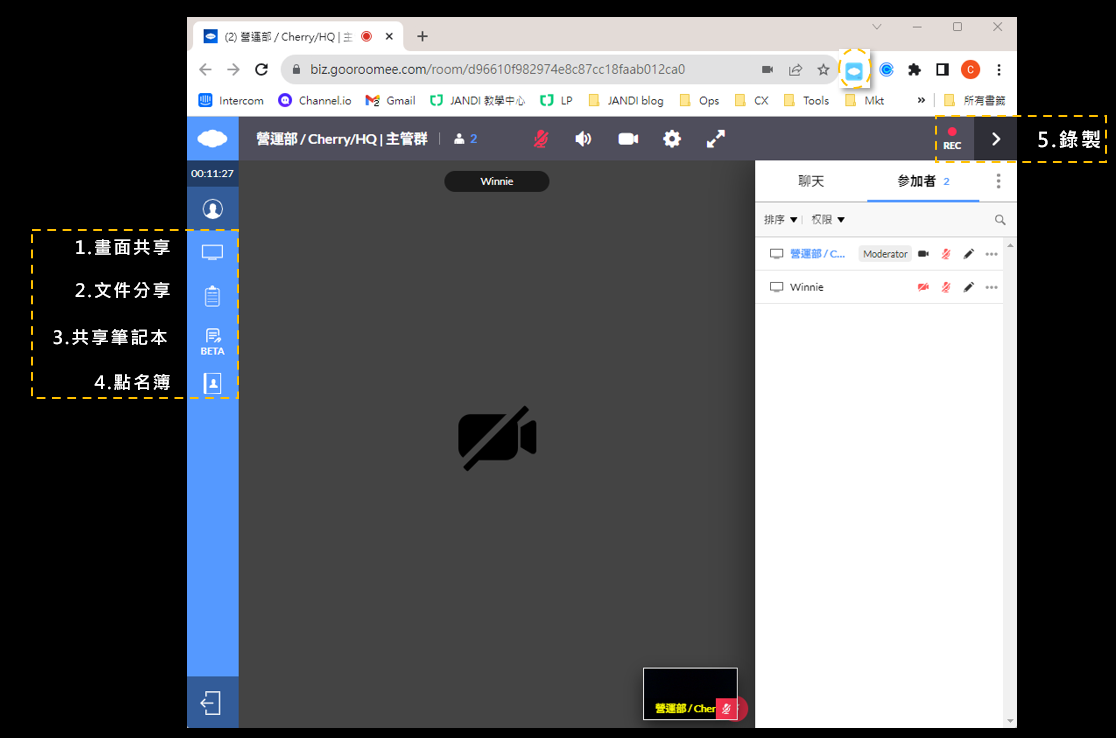
Task: Click the participants list scrollbar down arrow
Action: [1010, 721]
